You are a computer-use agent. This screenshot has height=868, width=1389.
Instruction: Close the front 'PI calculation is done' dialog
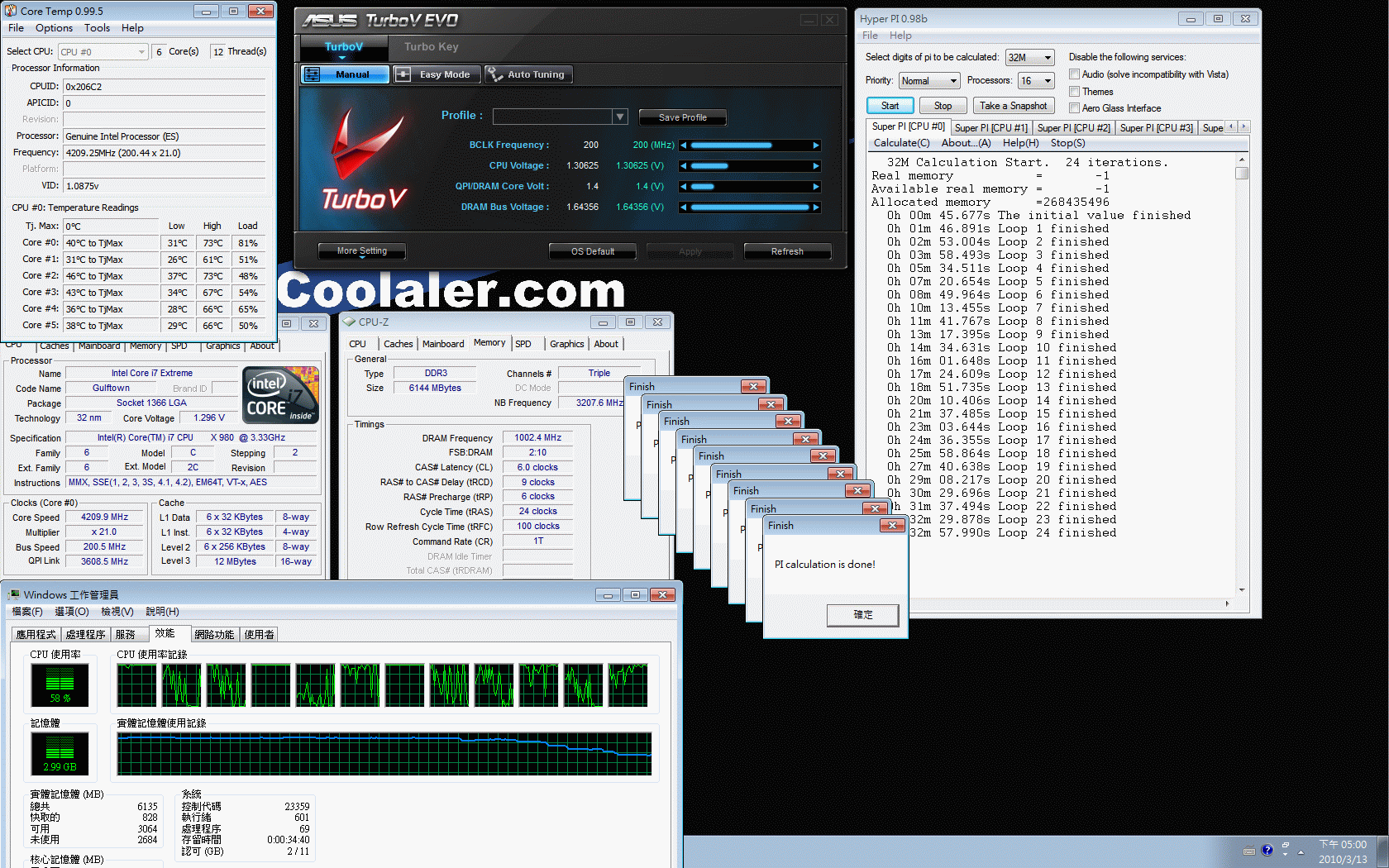click(x=892, y=525)
